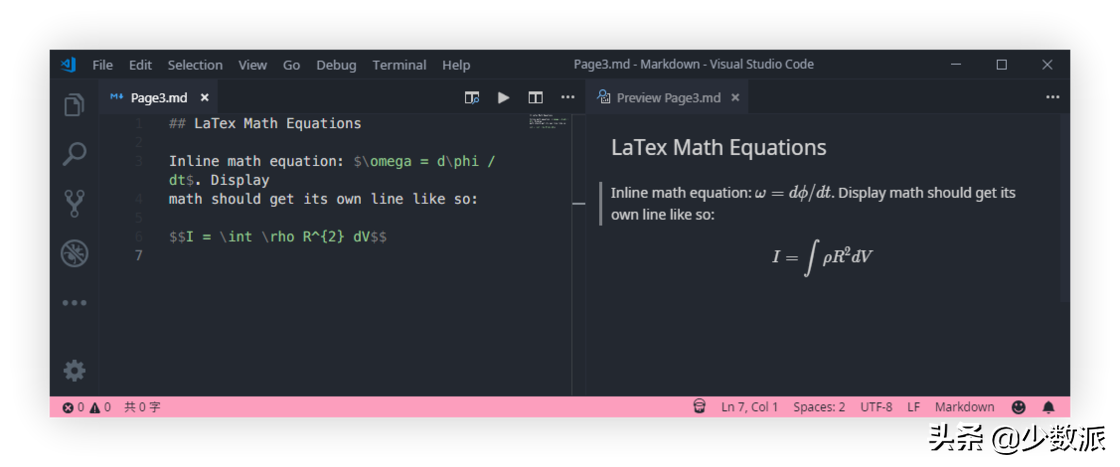
Task: Open preview to the side icon
Action: pos(471,98)
